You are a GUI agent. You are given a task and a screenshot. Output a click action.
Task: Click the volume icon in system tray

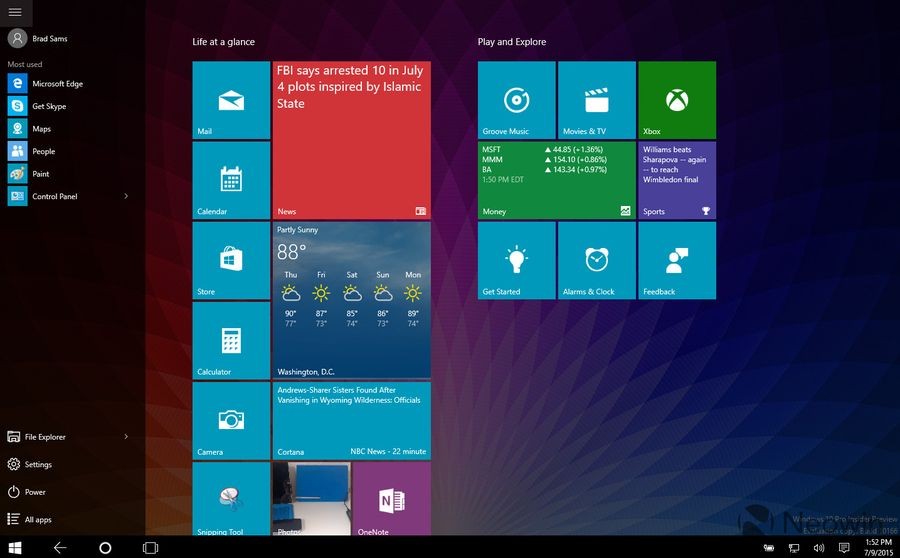[819, 548]
